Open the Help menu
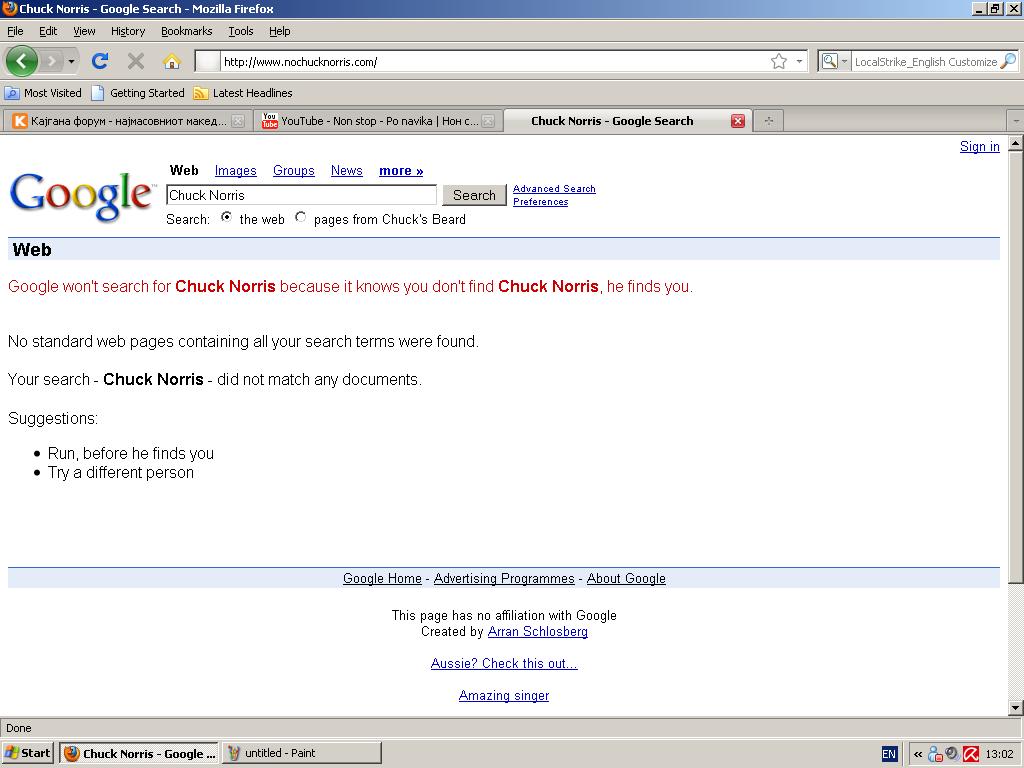1024x768 pixels. (280, 31)
